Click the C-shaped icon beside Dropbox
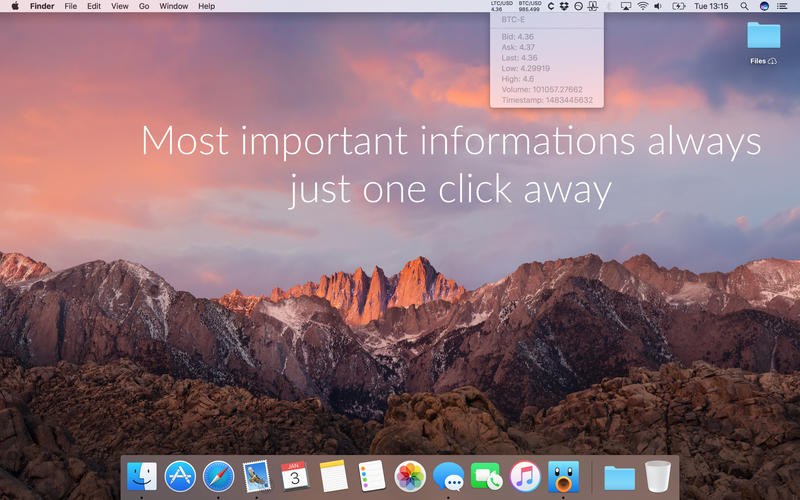 click(551, 6)
